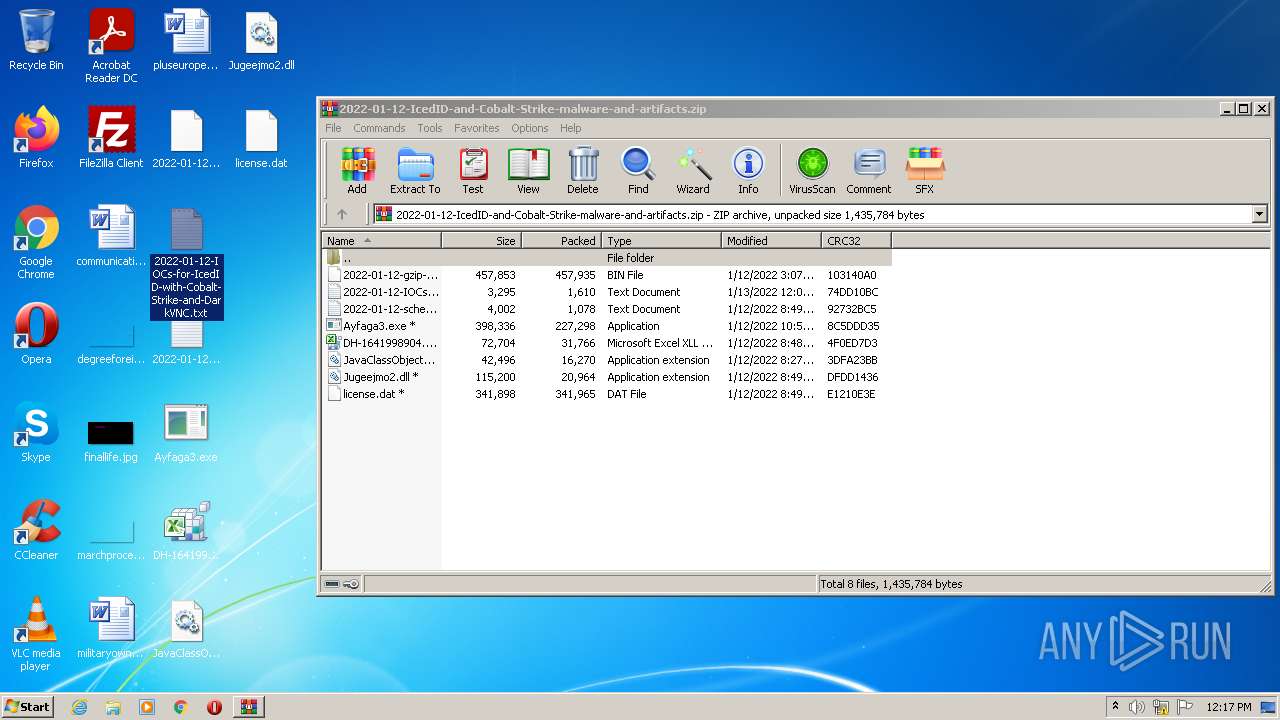
Task: Select the parent folder '..' row
Action: [607, 258]
